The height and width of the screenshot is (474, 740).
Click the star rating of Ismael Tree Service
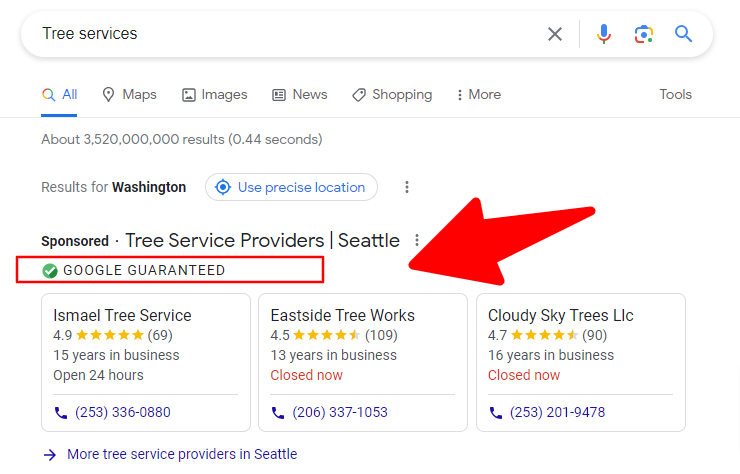[x=110, y=335]
